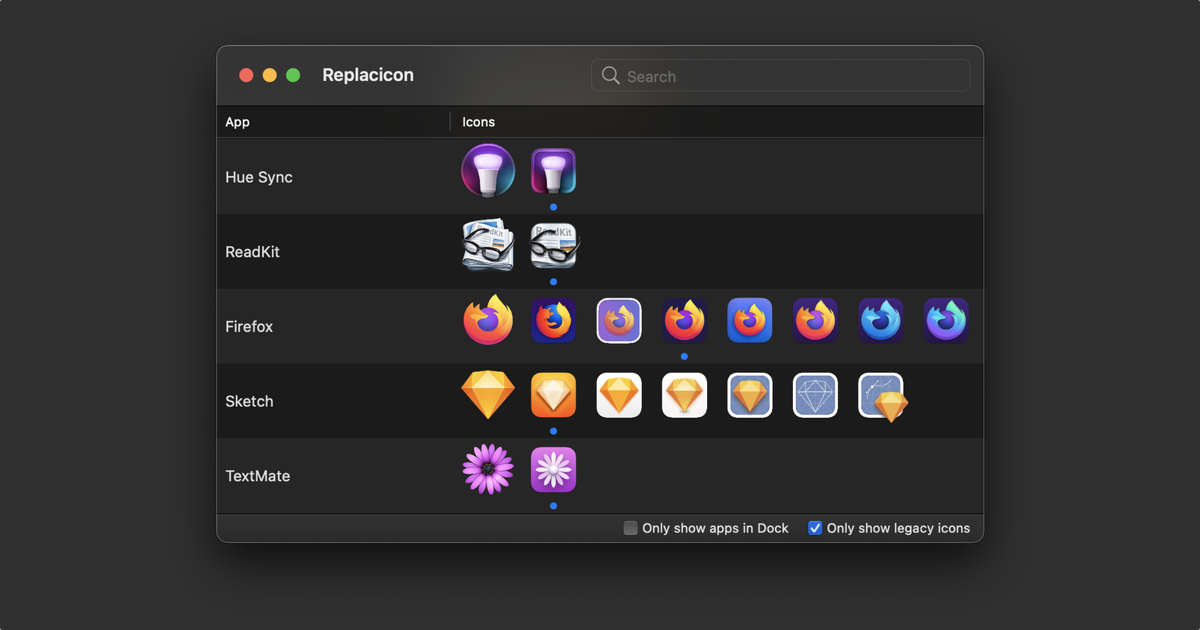1200x630 pixels.
Task: Pick the second ReadKit squared icon
Action: [553, 246]
